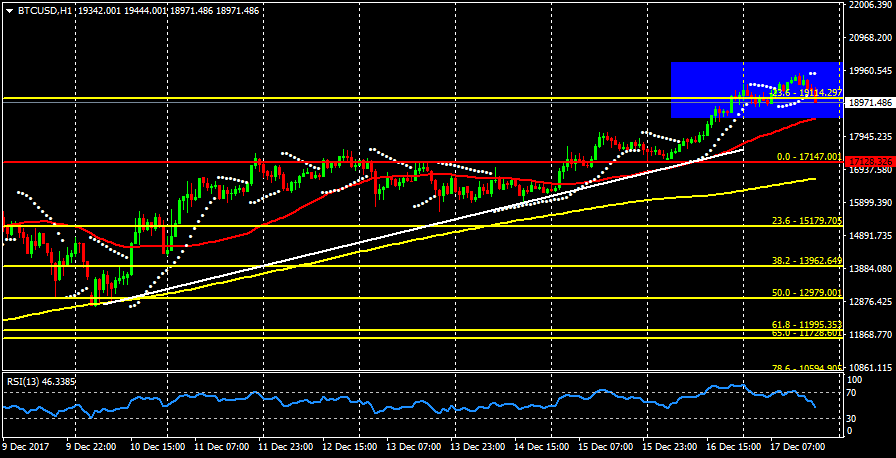The image size is (896, 458).
Task: Click the 30 level on RSI scale
Action: tap(851, 418)
